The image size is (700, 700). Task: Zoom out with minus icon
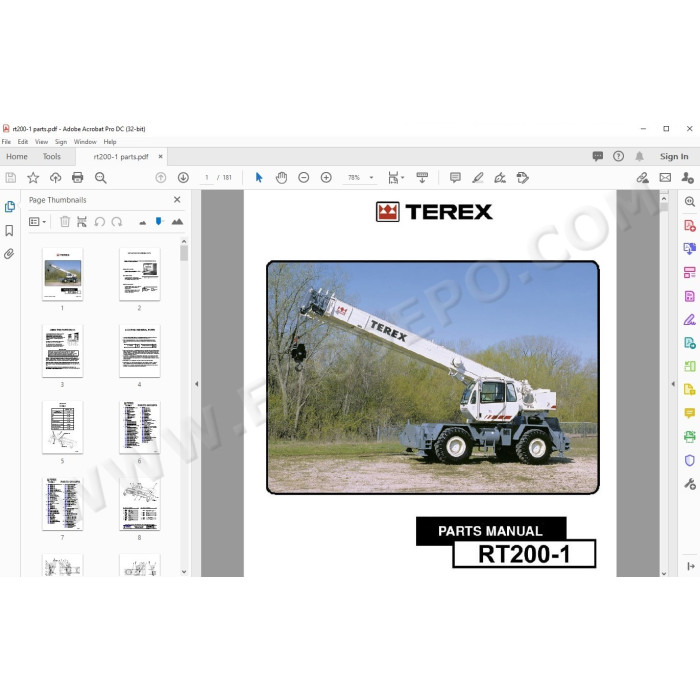pyautogui.click(x=304, y=178)
